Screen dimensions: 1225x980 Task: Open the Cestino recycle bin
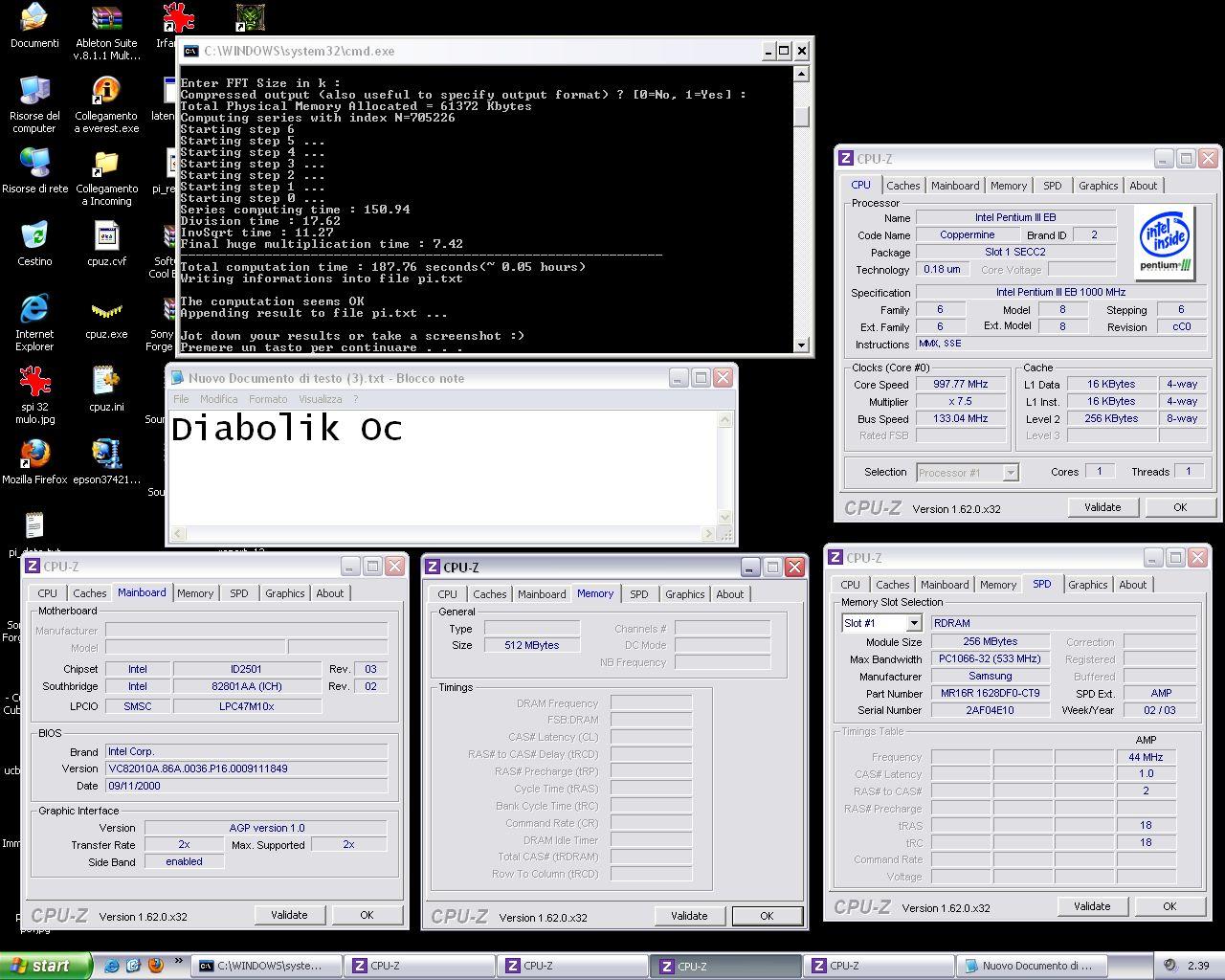pos(34,244)
